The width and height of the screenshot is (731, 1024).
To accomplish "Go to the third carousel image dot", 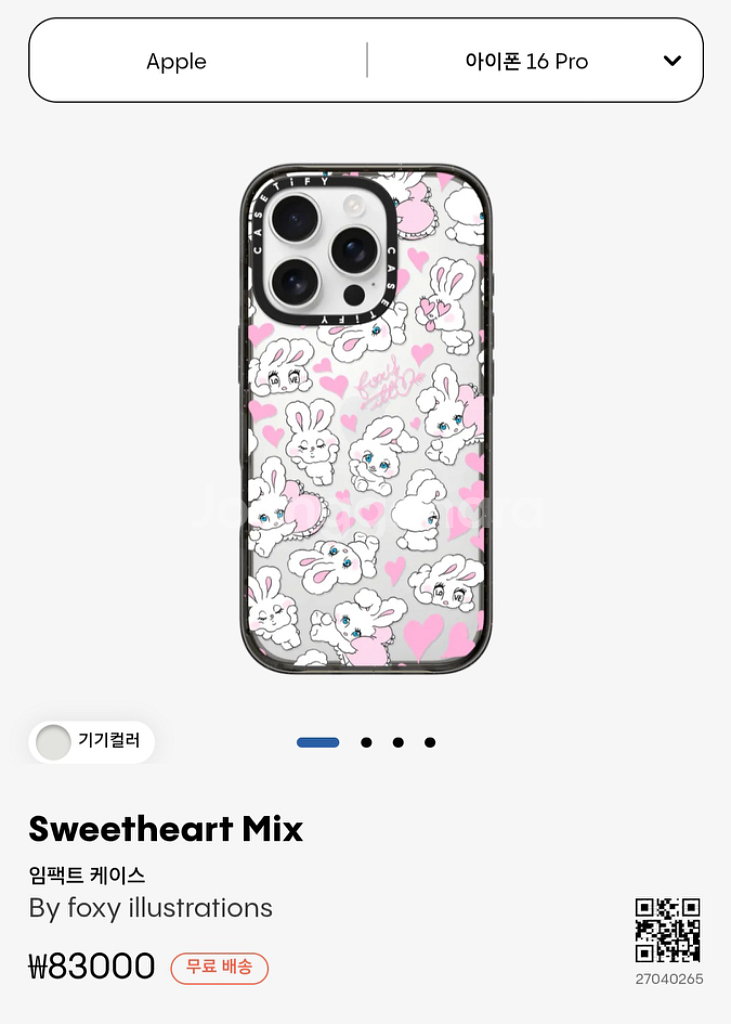I will [x=398, y=743].
